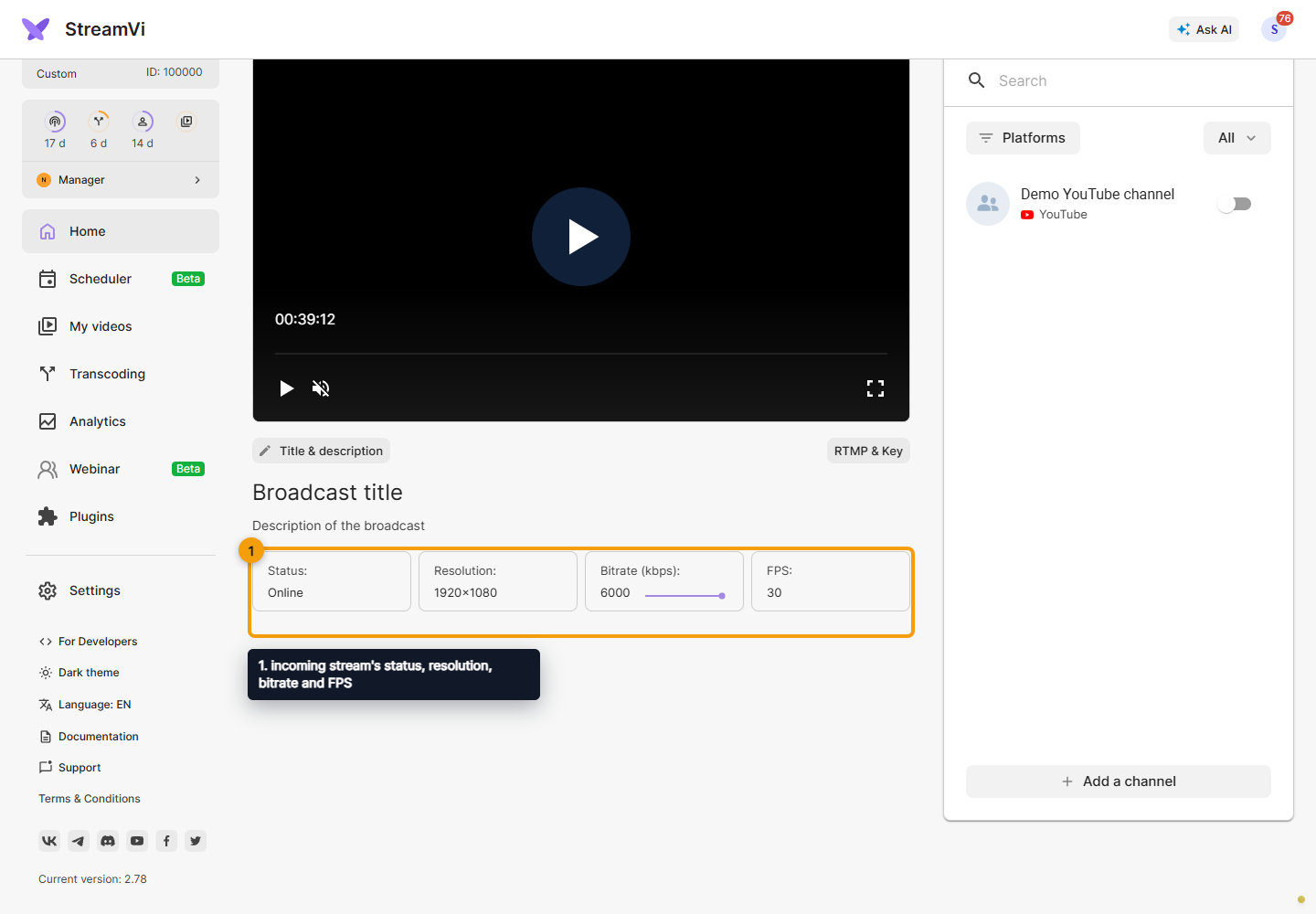Open For Developers link

[x=88, y=642]
